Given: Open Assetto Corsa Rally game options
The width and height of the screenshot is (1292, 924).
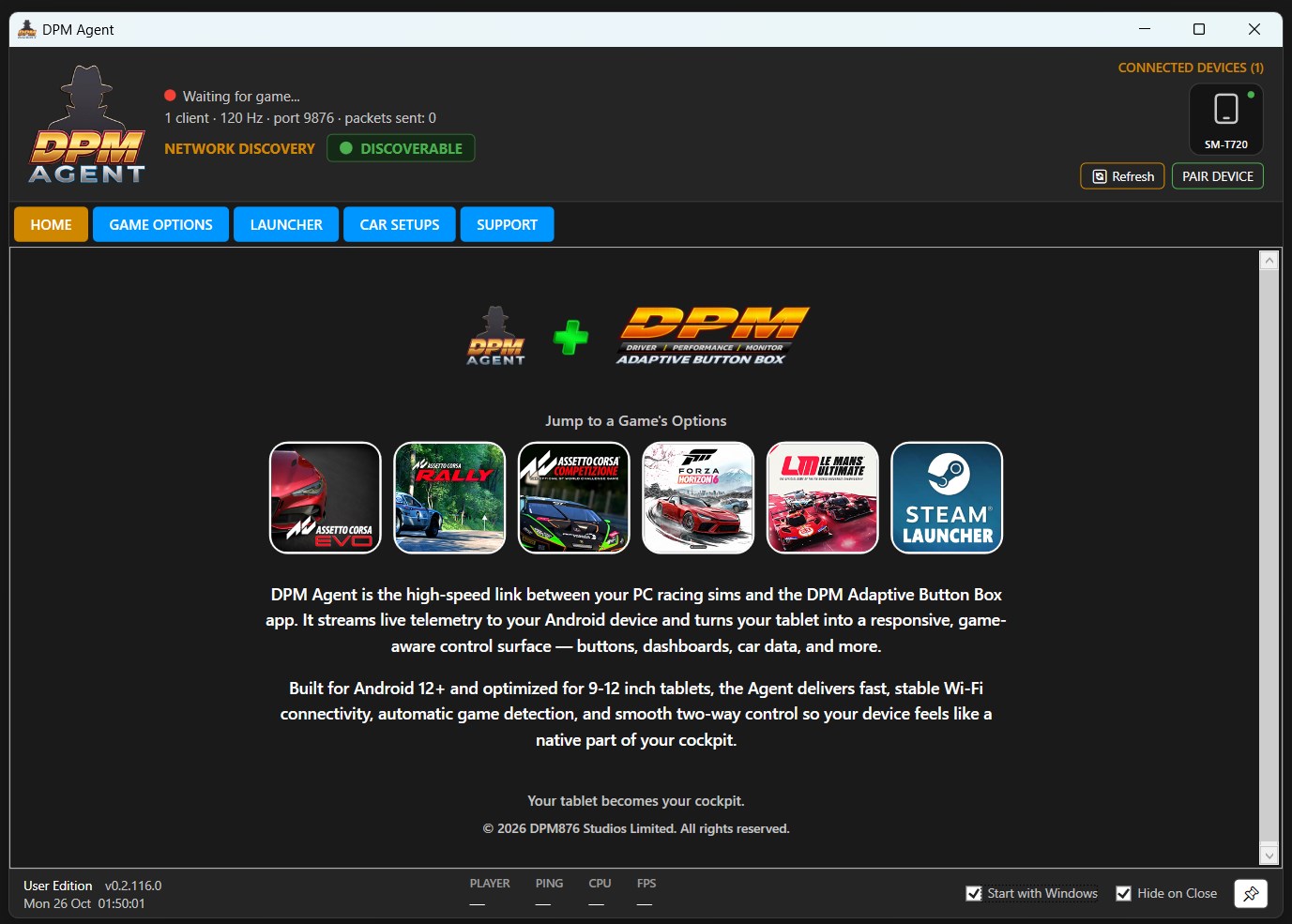Looking at the screenshot, I should (449, 498).
